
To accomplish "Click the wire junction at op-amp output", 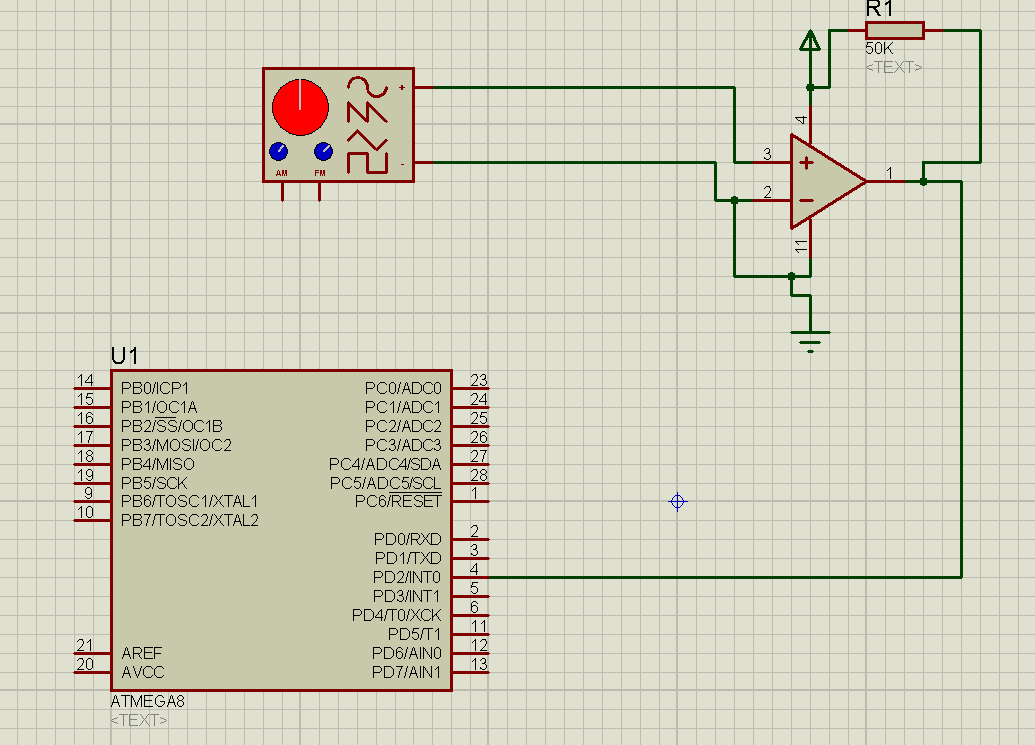I will (x=923, y=181).
